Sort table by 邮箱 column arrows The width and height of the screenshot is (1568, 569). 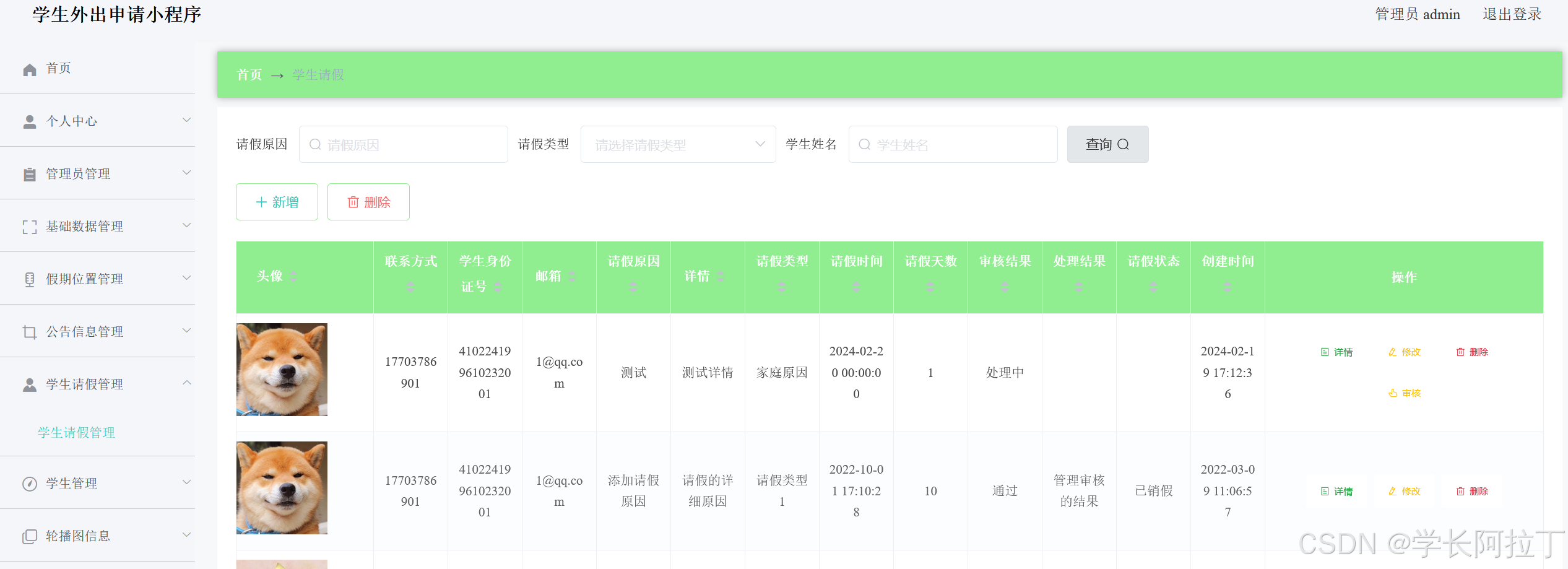tap(572, 276)
